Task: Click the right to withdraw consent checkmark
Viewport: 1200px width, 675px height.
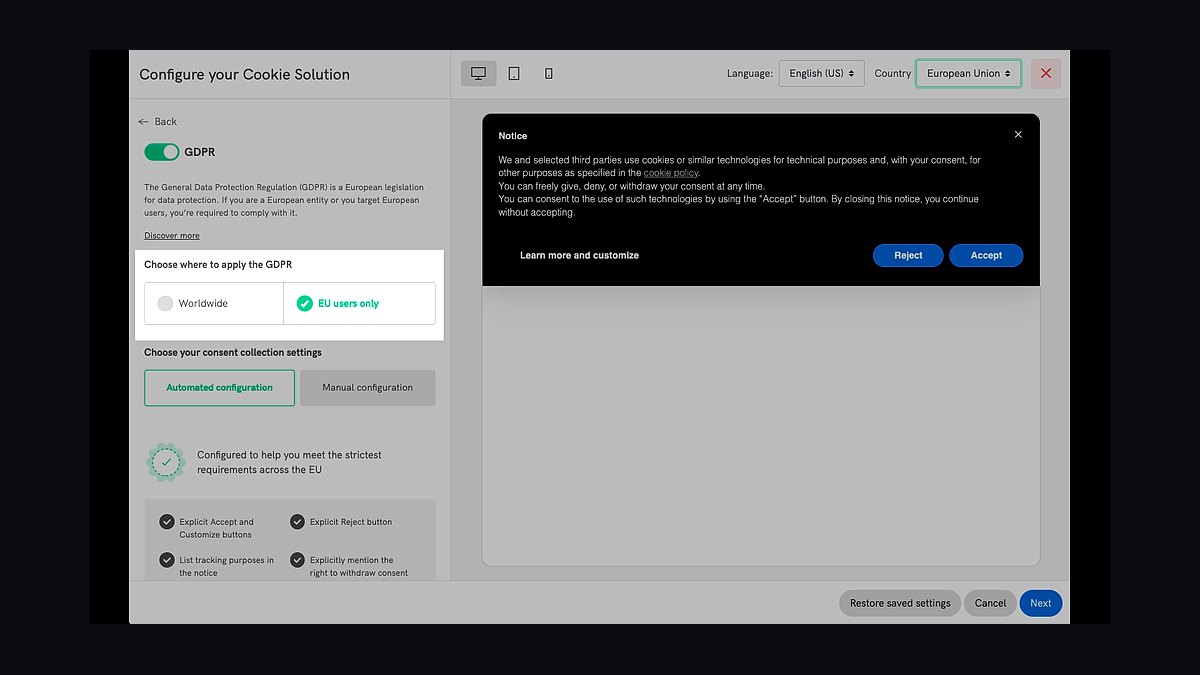Action: 297,560
